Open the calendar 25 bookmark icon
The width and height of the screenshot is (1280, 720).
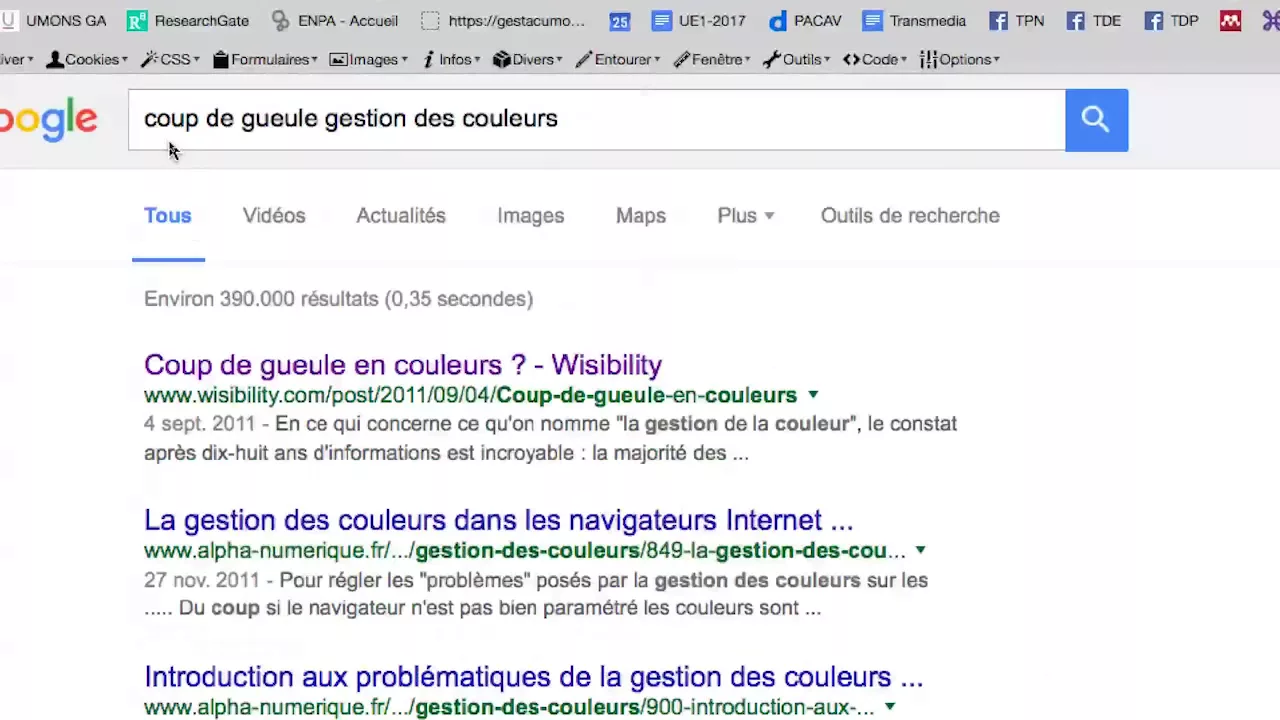[x=620, y=21]
